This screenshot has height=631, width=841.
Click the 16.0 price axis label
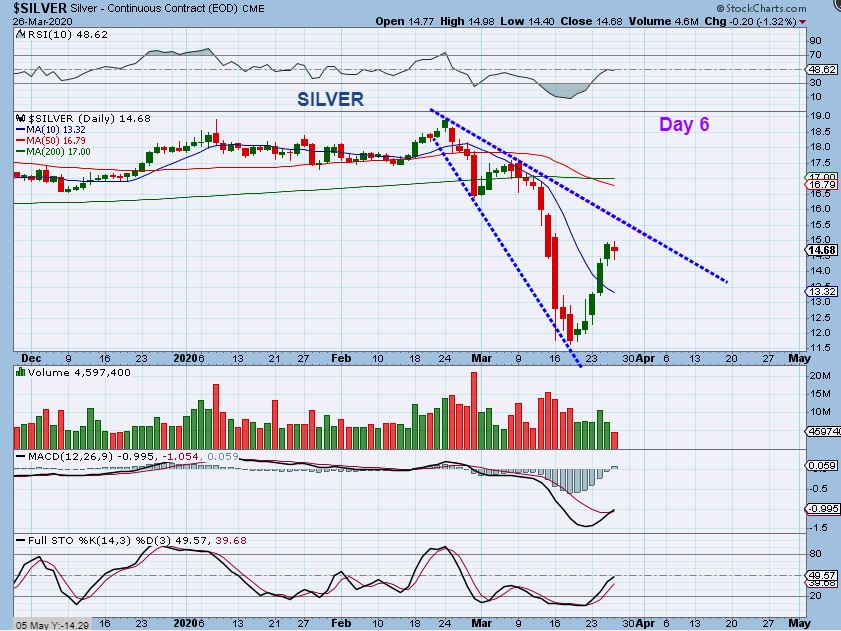[821, 209]
